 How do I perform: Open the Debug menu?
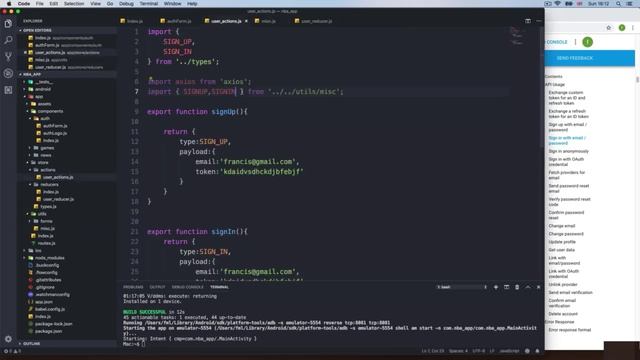(x=126, y=4)
